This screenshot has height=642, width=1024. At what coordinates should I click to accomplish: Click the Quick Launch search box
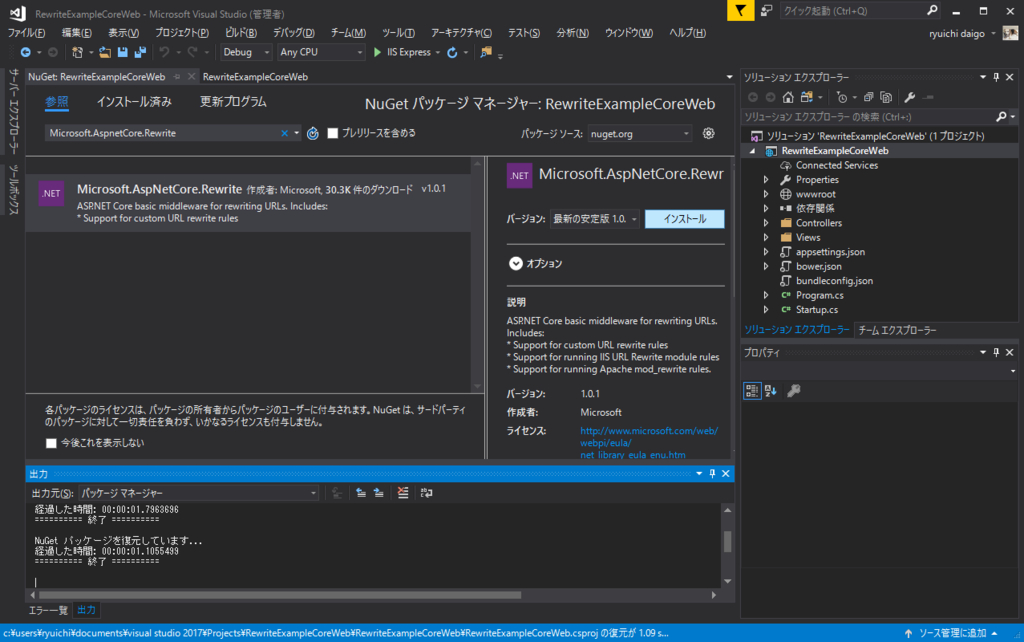pyautogui.click(x=852, y=11)
